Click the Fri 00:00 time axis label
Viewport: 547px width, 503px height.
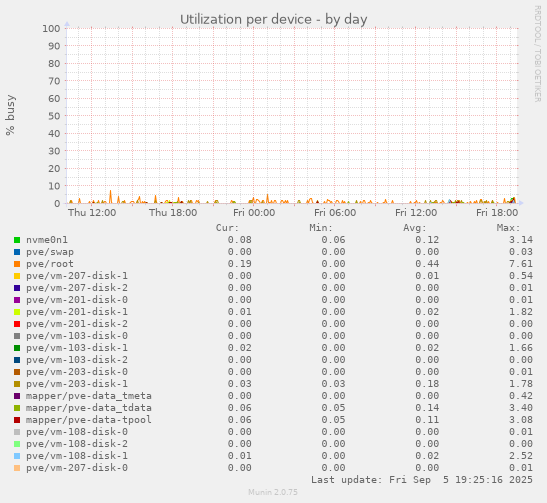tap(254, 212)
